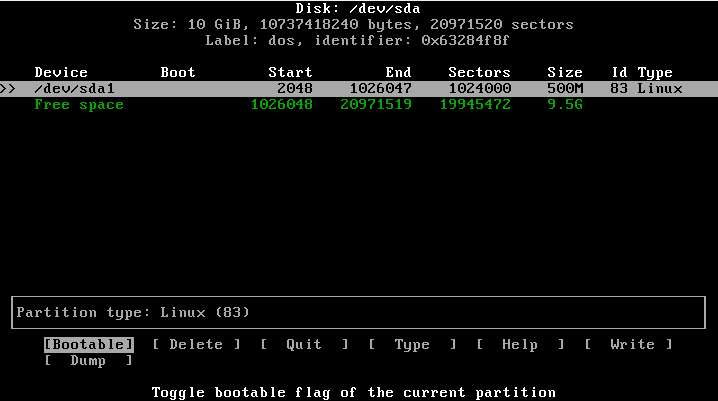The image size is (718, 401).
Task: Click the Size column header
Action: [x=565, y=72]
